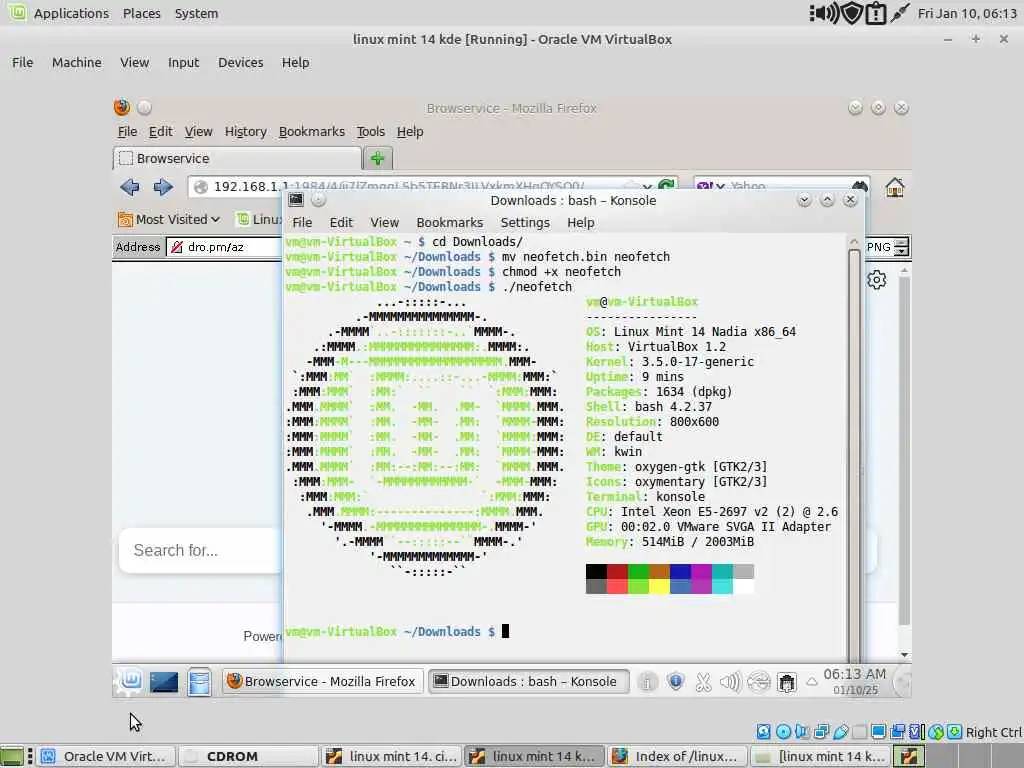Screen dimensions: 1024x768
Task: Click the Show Desktop icon in guest panel
Action: pyautogui.click(x=164, y=682)
